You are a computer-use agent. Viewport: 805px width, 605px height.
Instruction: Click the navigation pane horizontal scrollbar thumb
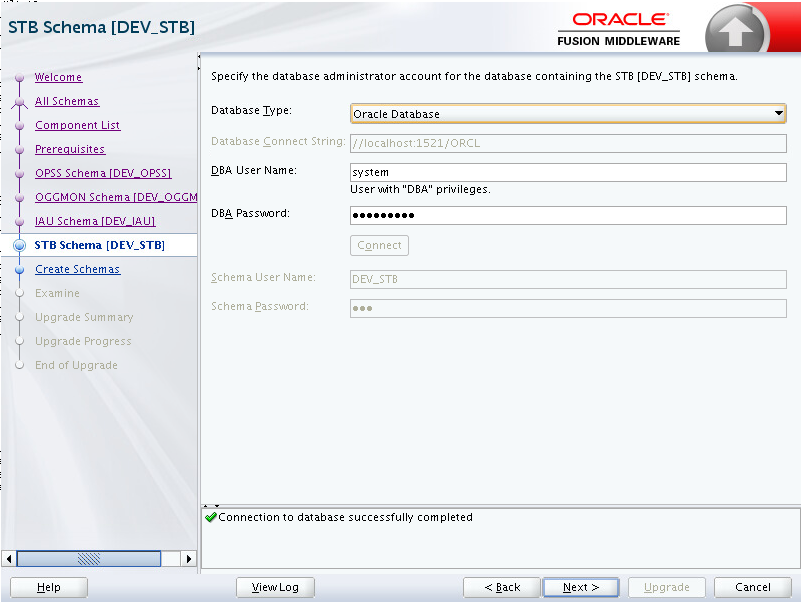[89, 558]
